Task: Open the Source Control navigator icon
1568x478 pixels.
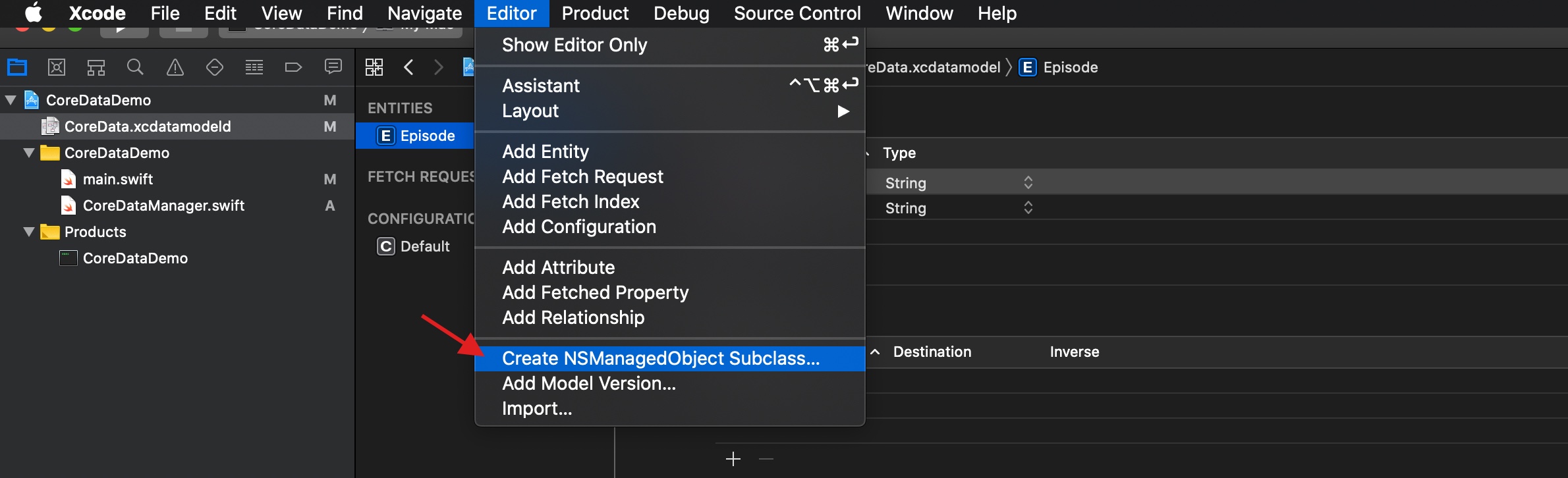Action: click(57, 67)
